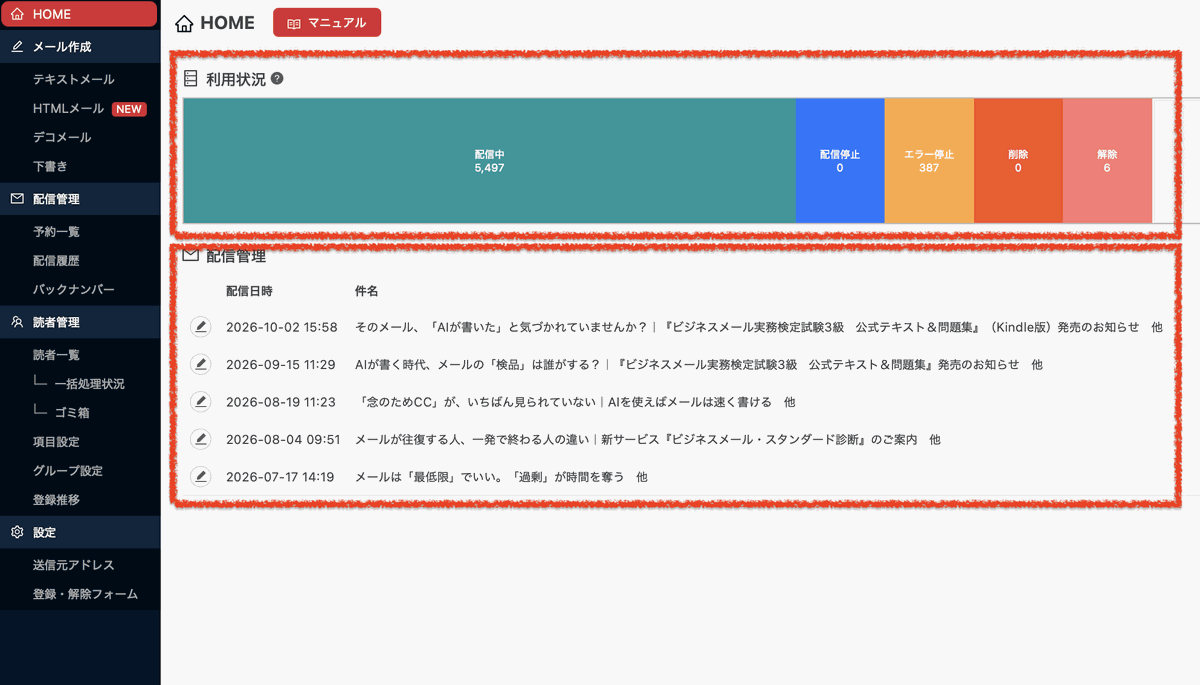
Task: Open テキストメール in the sidebar
Action: click(73, 79)
